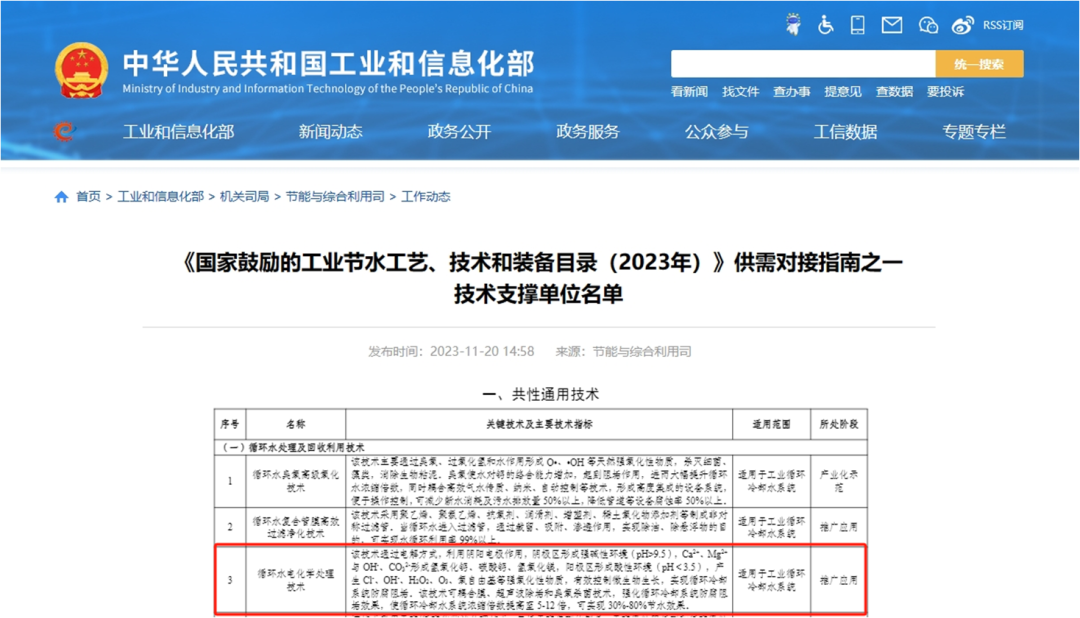This screenshot has width=1080, height=618.
Task: Click the 序号 table header
Action: pyautogui.click(x=230, y=424)
